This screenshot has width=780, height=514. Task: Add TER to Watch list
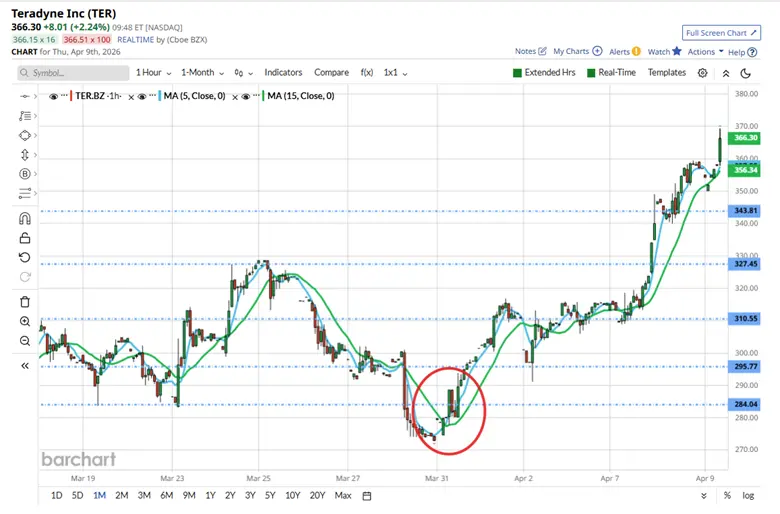[x=664, y=51]
